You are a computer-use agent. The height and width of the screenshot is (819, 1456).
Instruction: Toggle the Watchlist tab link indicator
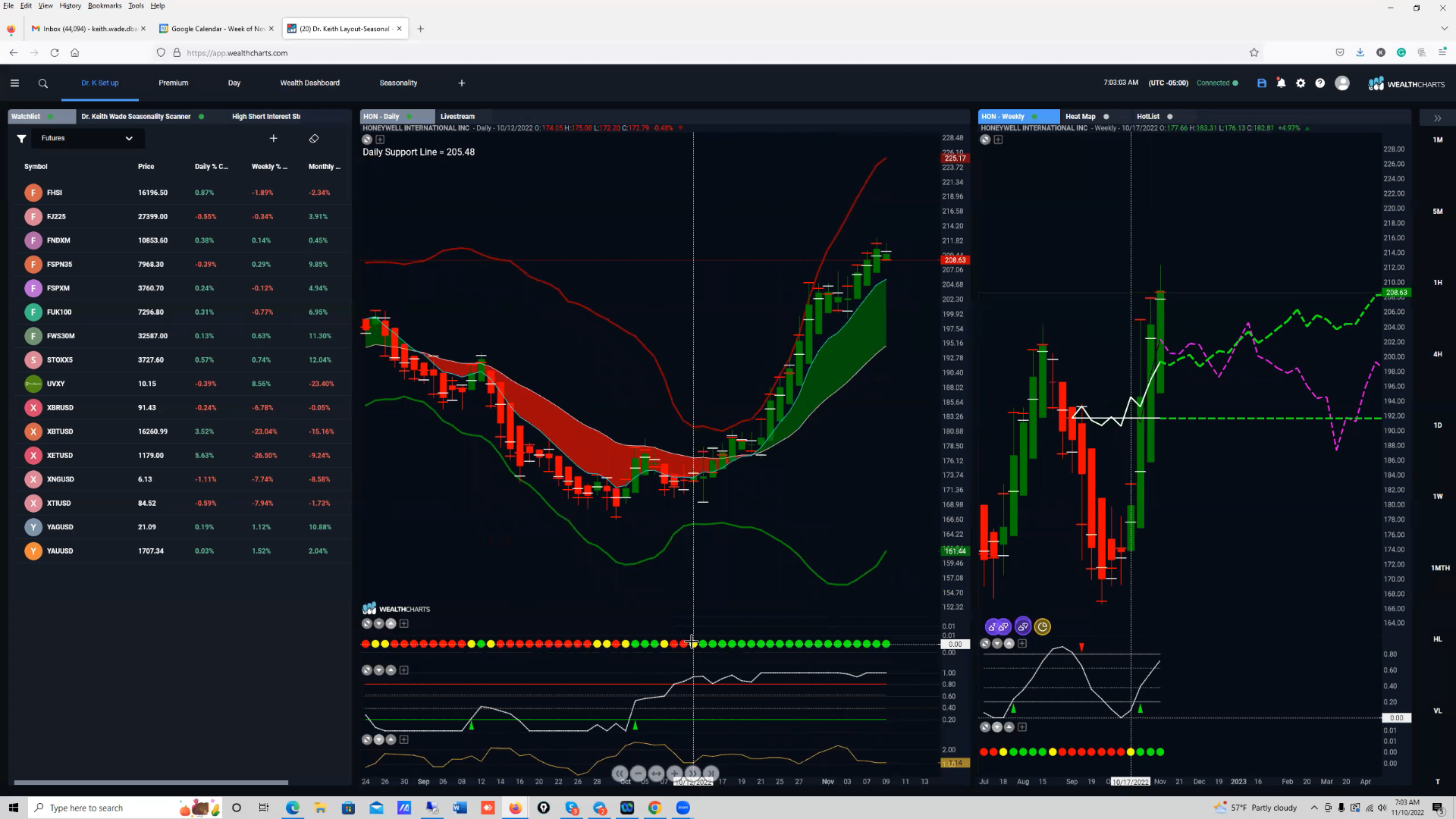(50, 117)
